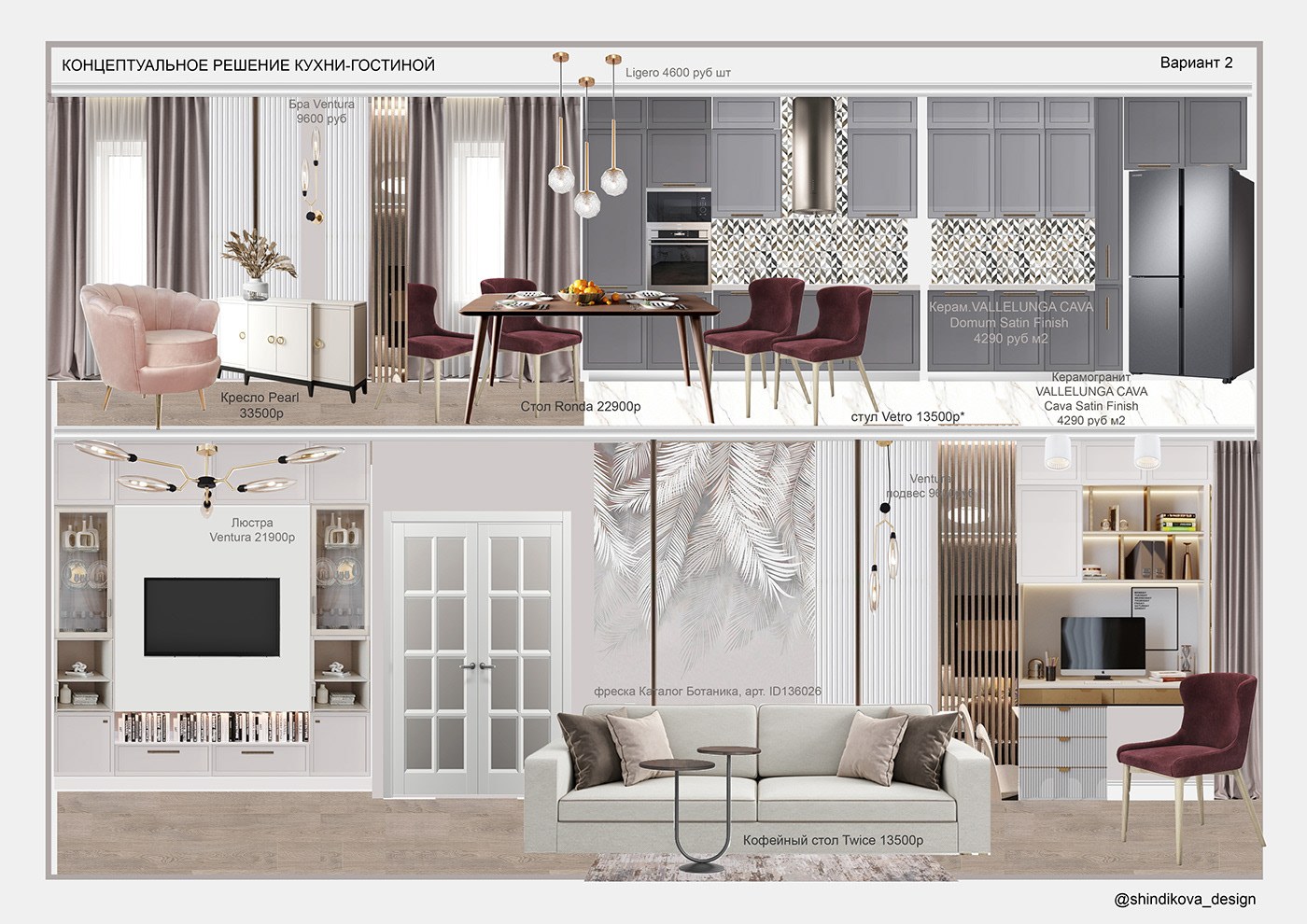Viewport: 1307px width, 924px height.
Task: Select the 'Стол Ronda 22900р' caption
Action: tap(581, 407)
